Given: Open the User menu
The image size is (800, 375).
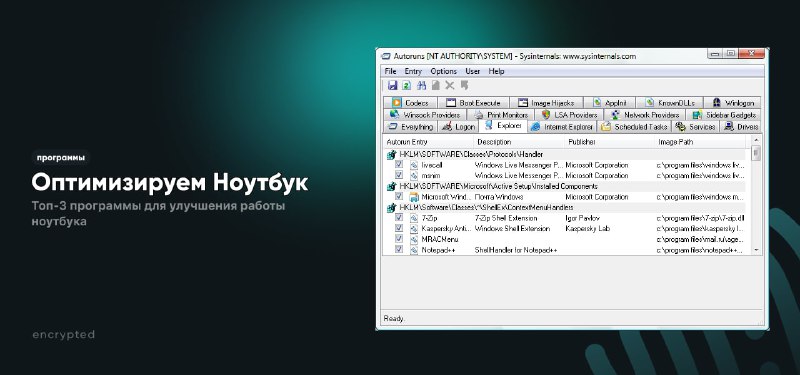Looking at the screenshot, I should tap(472, 71).
